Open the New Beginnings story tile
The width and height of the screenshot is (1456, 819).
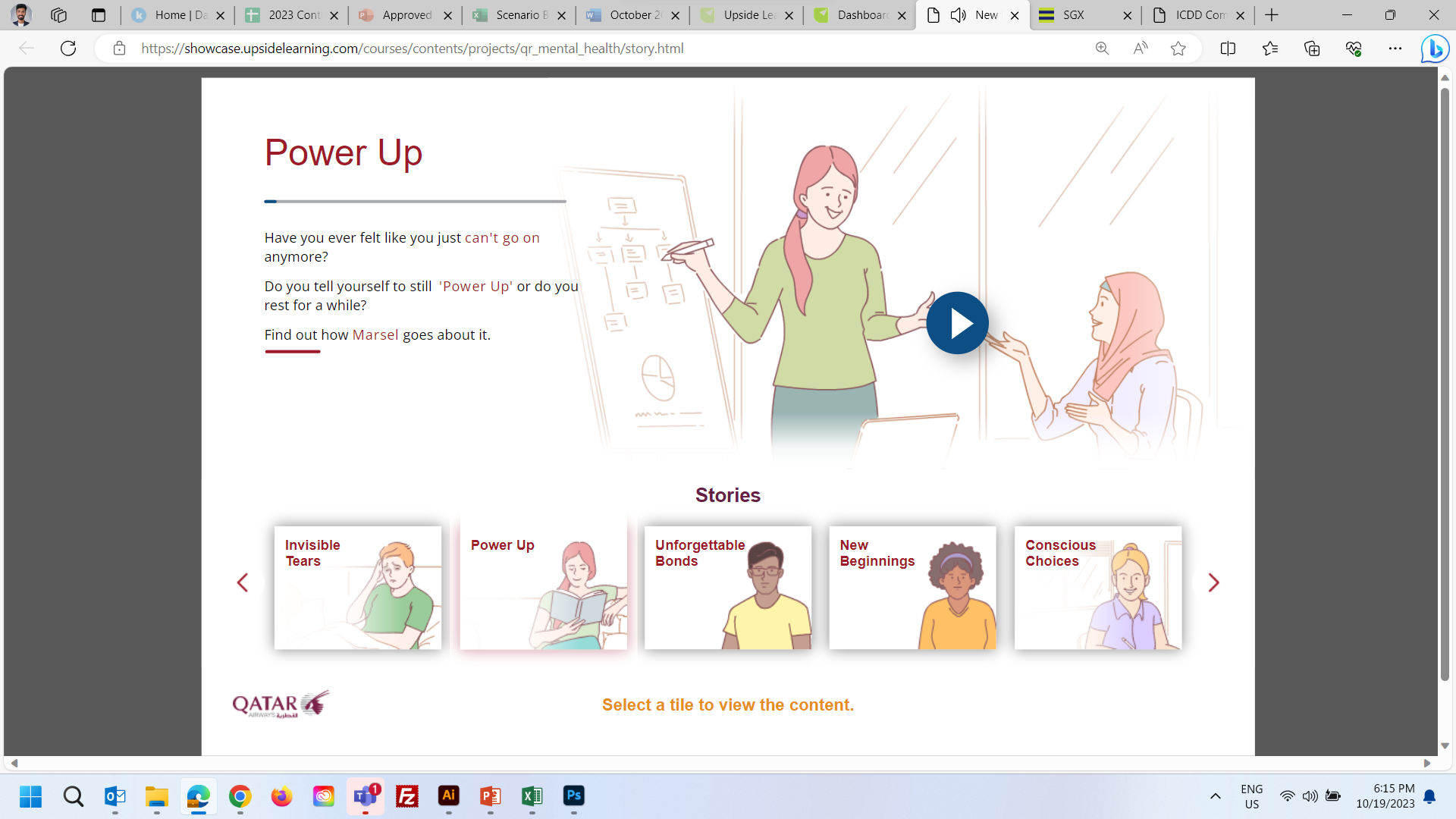tap(912, 588)
